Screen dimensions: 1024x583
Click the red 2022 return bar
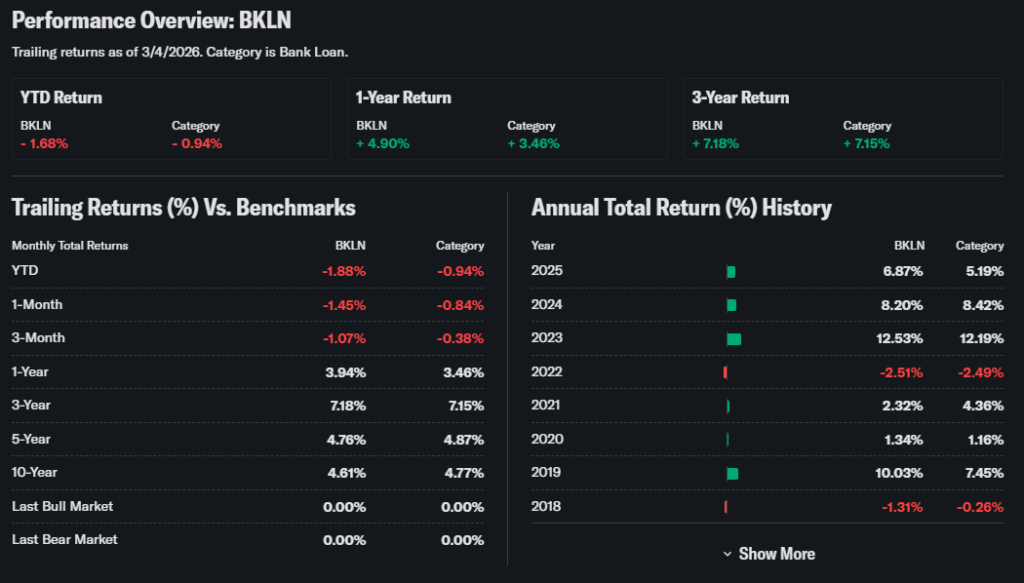725,372
